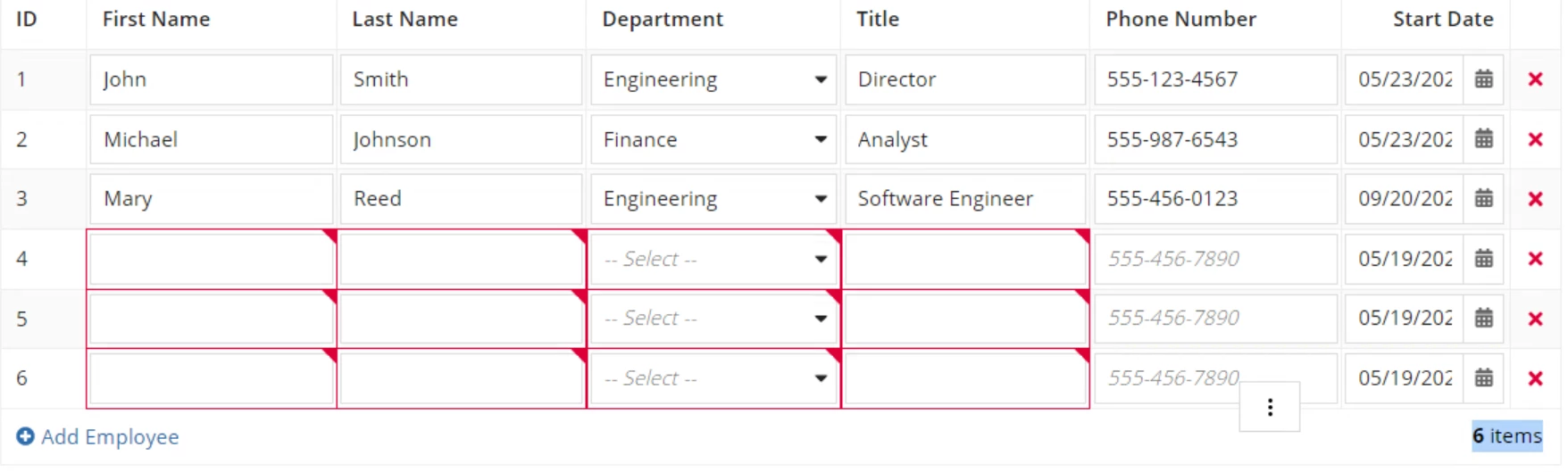Click the vertical three-dot more options button
The width and height of the screenshot is (1568, 472).
click(1270, 408)
